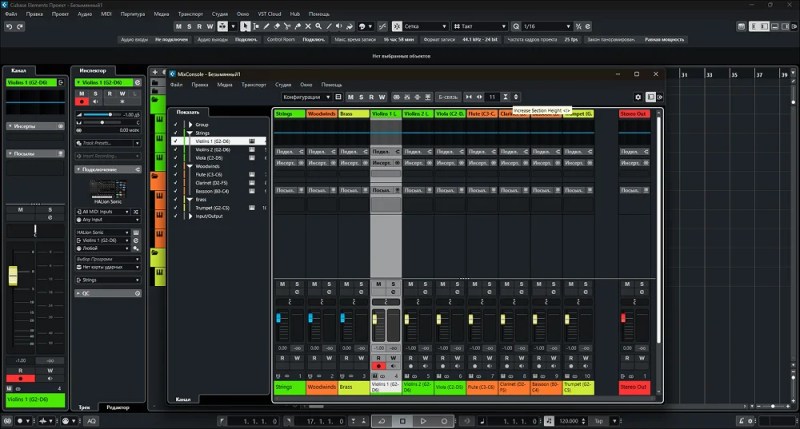Open the Проект menu in main window
Viewport: 800px width, 429px height.
click(60, 14)
